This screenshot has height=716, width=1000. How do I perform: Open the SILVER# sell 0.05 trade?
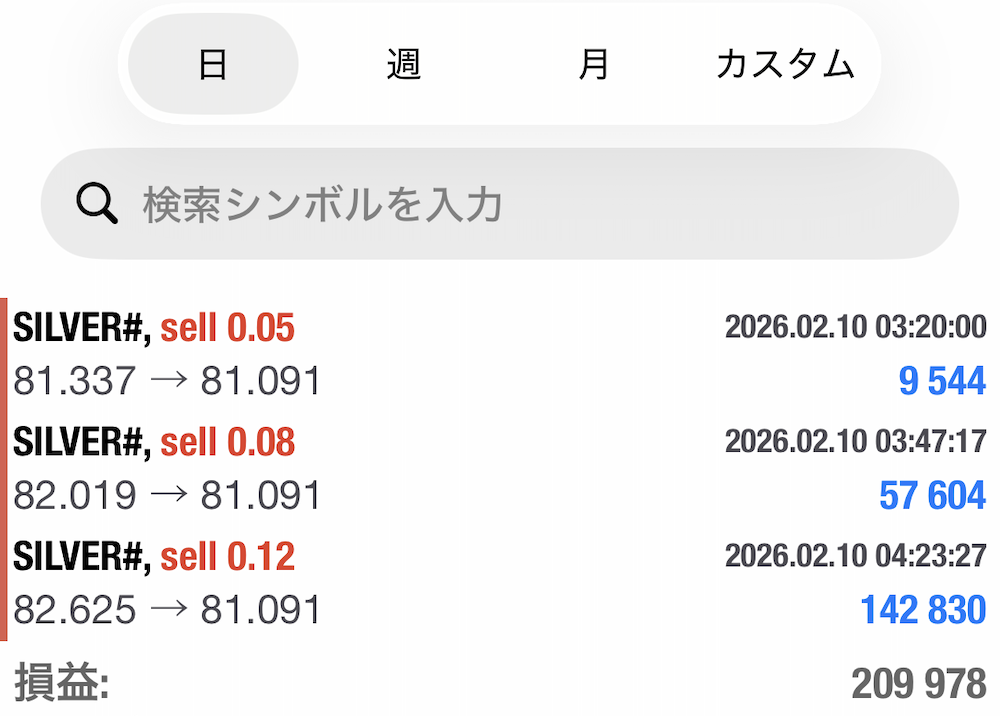pyautogui.click(x=154, y=327)
